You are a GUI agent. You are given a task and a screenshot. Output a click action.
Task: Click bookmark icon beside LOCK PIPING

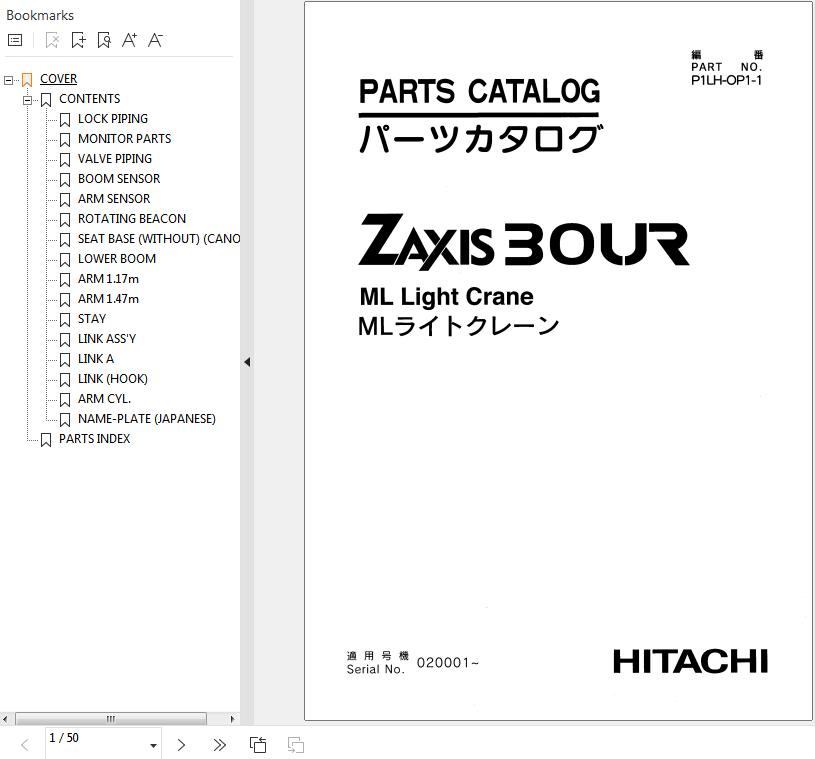65,120
